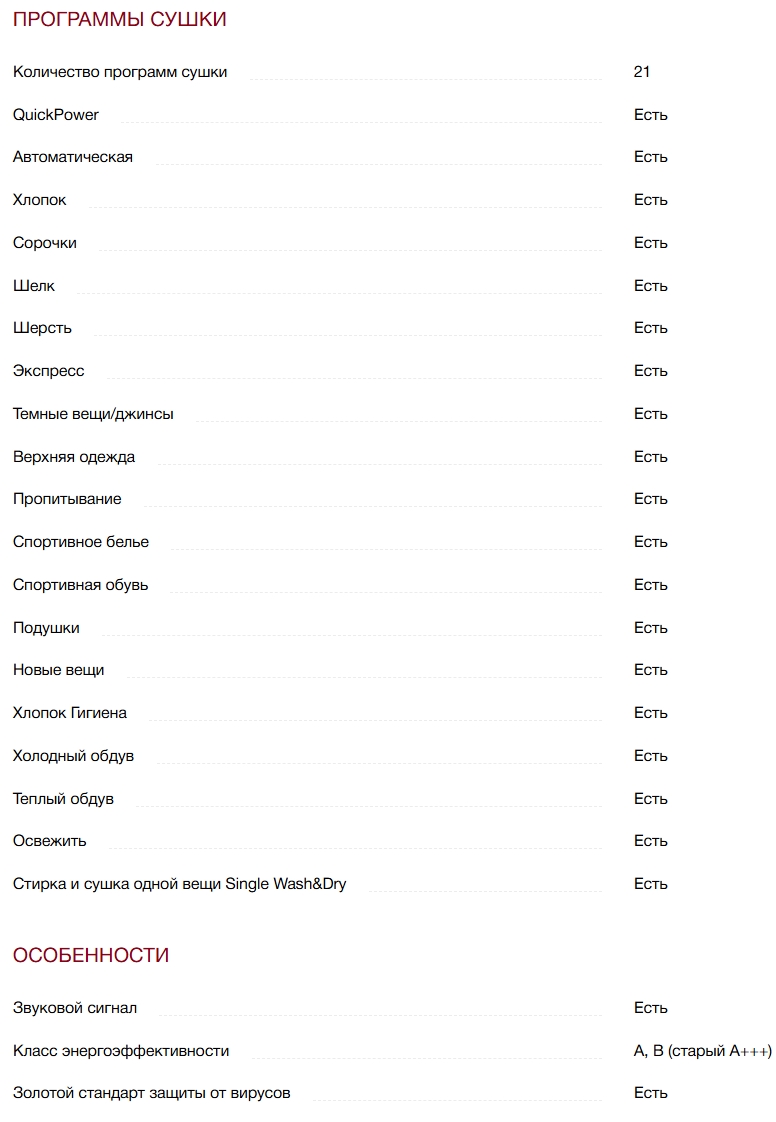This screenshot has height=1122, width=776.
Task: Click the "Золотой стандарт защиты от вирусов" label
Action: 152,1093
